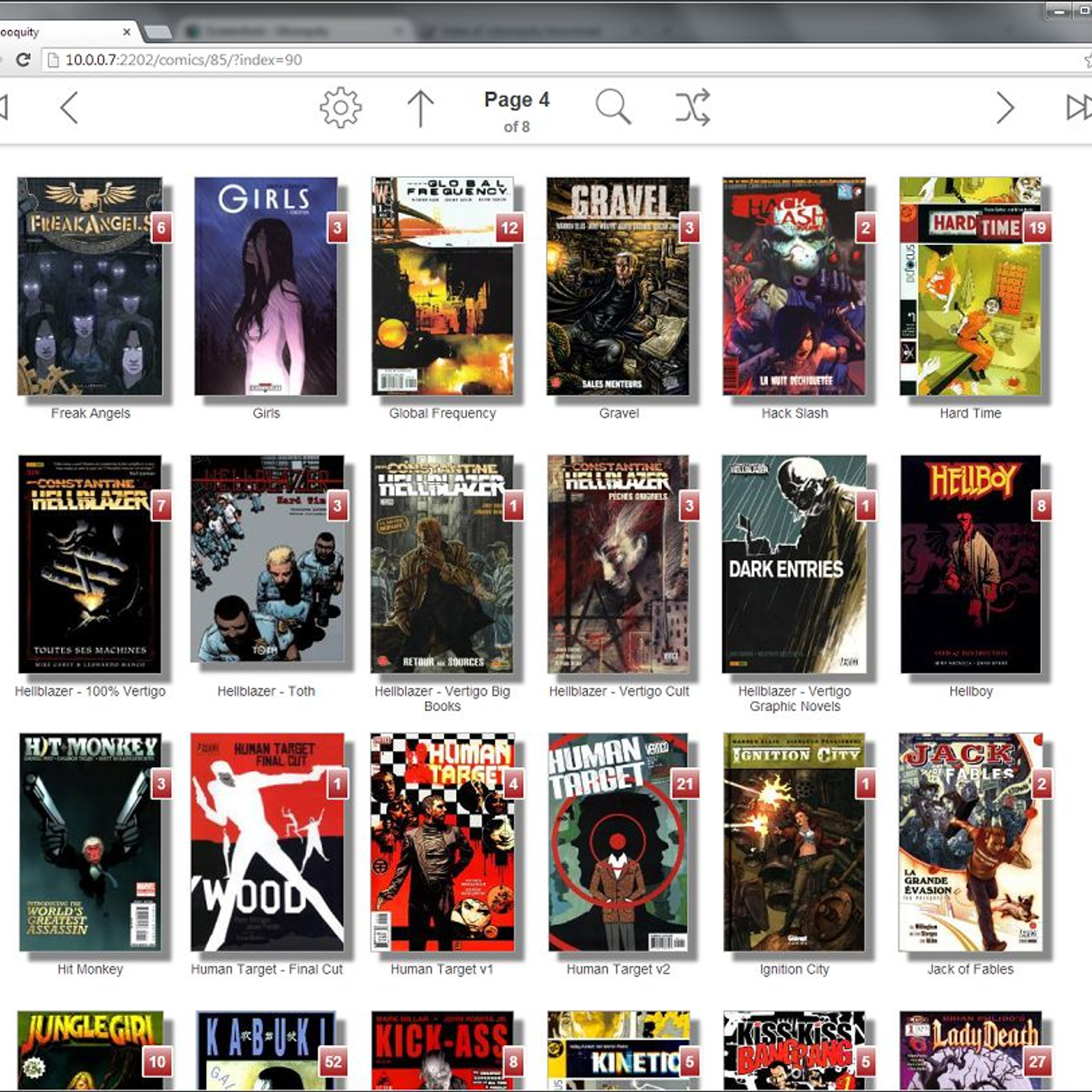Open Hellblazer Retour aux Sources cover
The width and height of the screenshot is (1092, 1092).
tap(442, 564)
